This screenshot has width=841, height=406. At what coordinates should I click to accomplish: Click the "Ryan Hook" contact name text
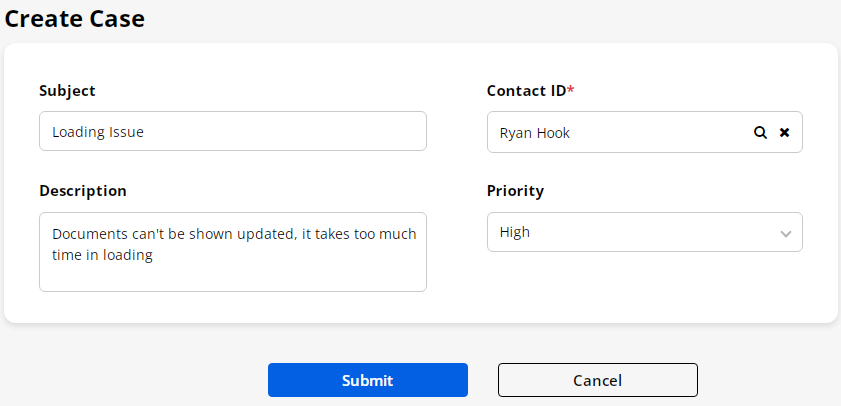(535, 132)
